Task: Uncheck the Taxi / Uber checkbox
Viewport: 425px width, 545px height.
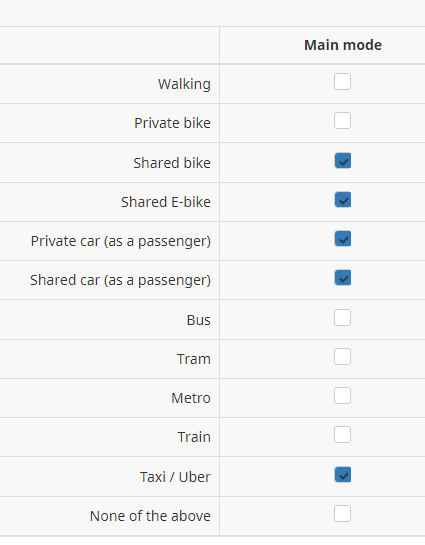Action: [343, 475]
